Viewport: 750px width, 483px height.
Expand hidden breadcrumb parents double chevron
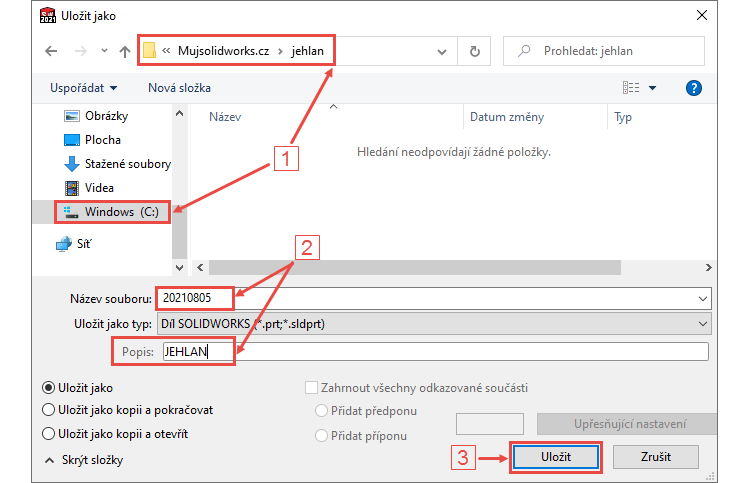pos(166,50)
